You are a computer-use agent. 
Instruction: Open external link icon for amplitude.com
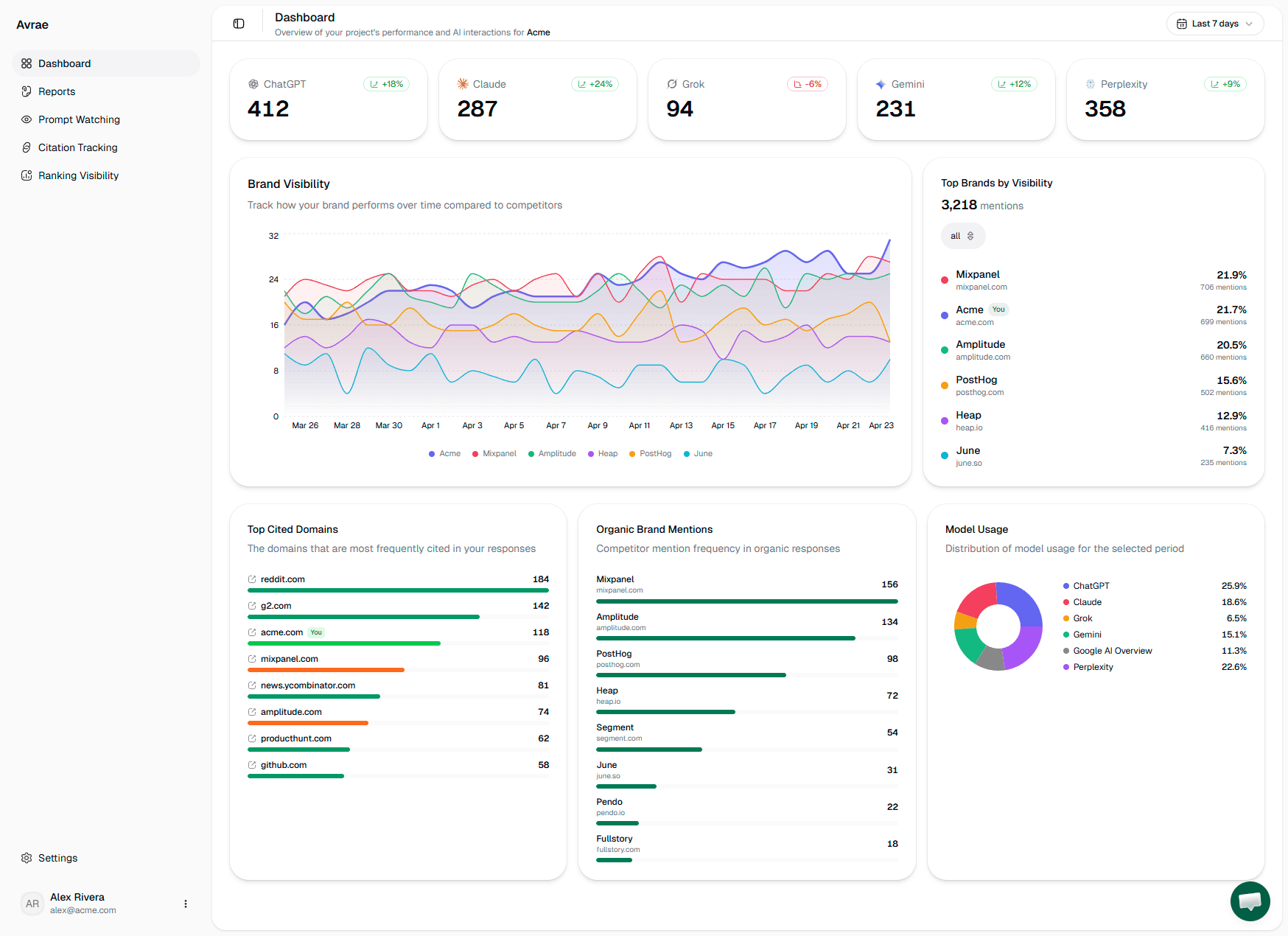pyautogui.click(x=252, y=712)
